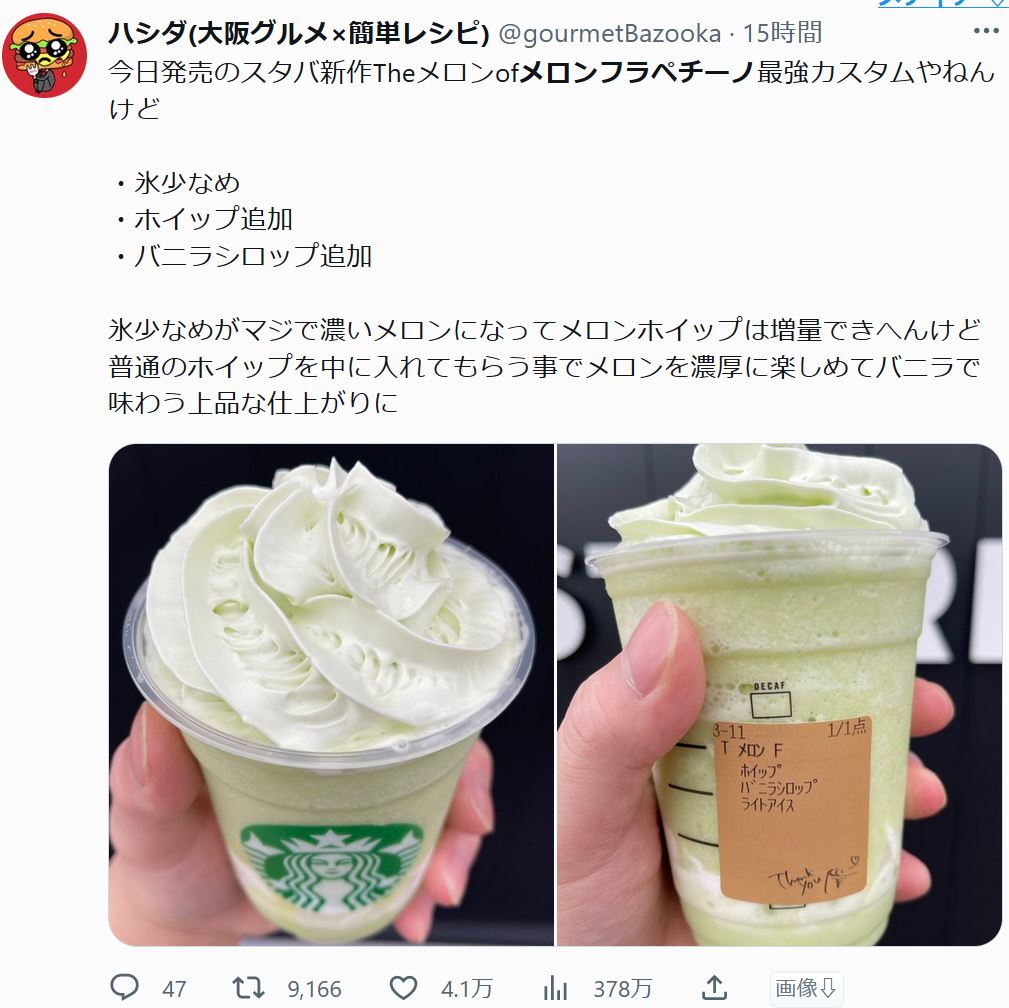The height and width of the screenshot is (1008, 1009).
Task: Click the 47 replies count
Action: [174, 989]
